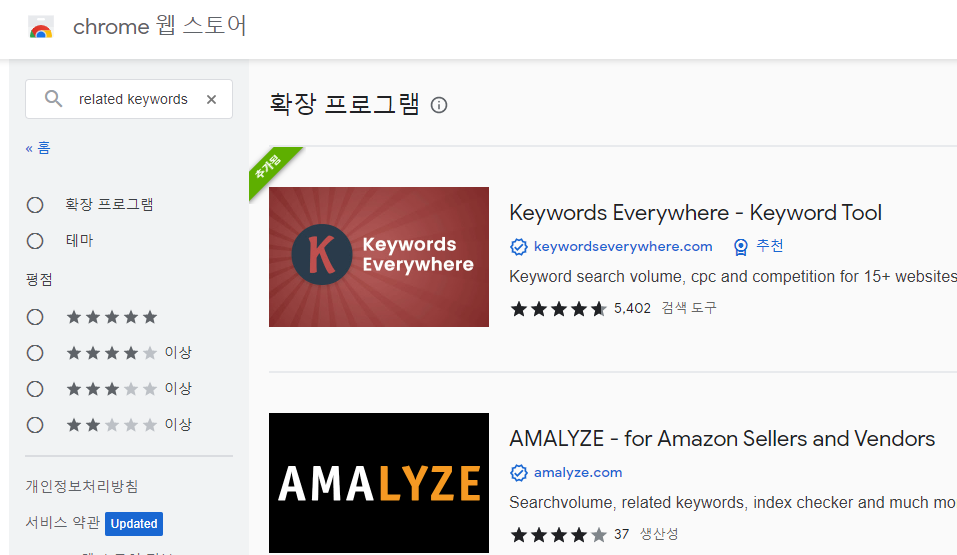This screenshot has height=555, width=957.
Task: Click the 확장 프로그램 results heading
Action: [x=345, y=104]
